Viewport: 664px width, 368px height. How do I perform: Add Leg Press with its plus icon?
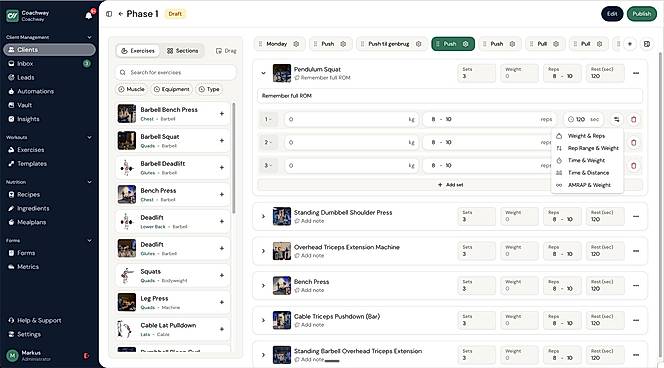click(221, 302)
